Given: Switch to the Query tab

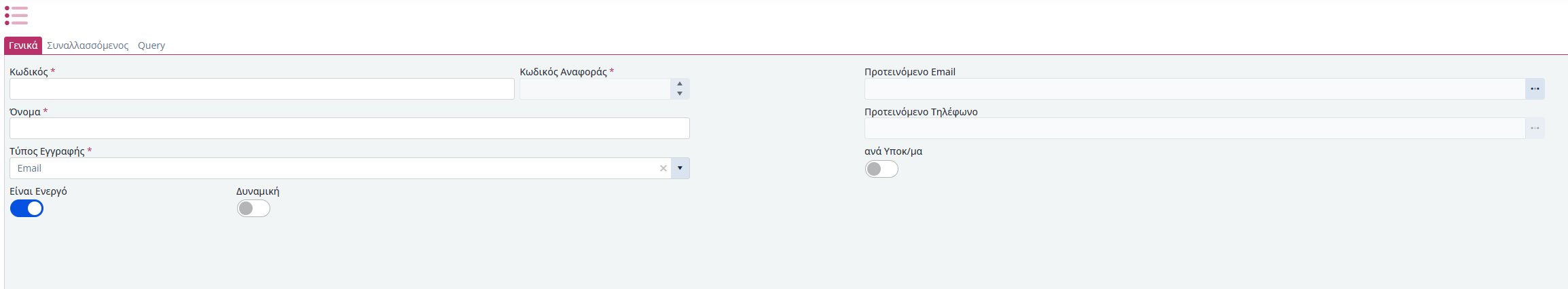Looking at the screenshot, I should pos(151,45).
